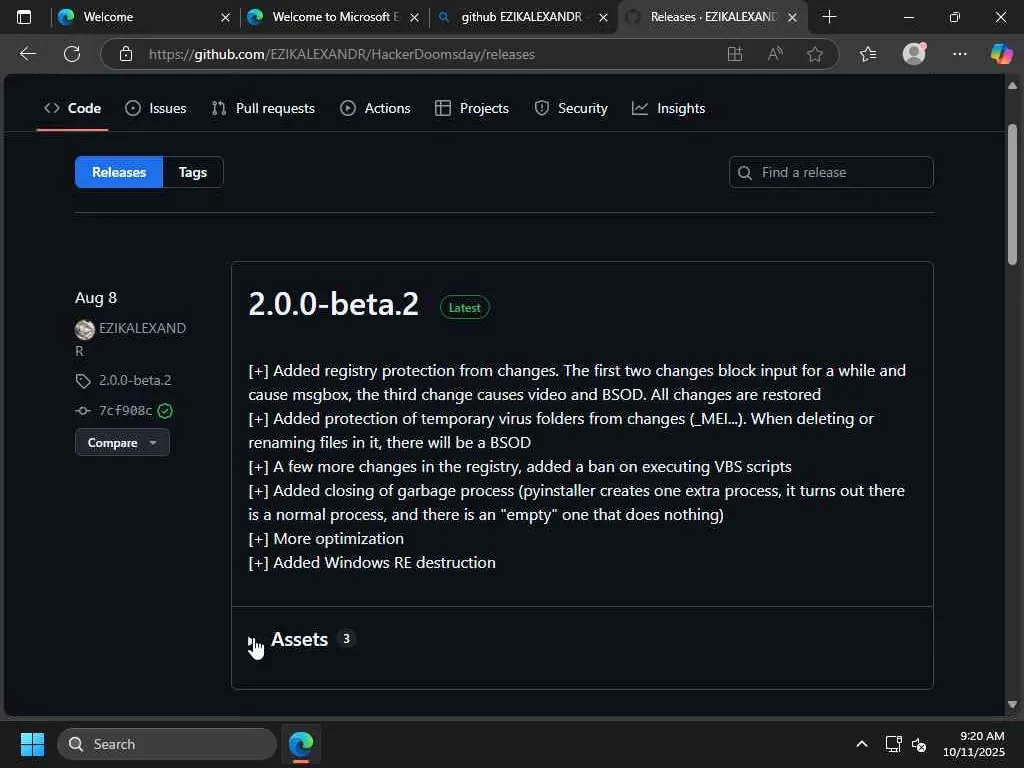The image size is (1024, 768).
Task: Click the green verified check next to commit
Action: click(x=165, y=411)
